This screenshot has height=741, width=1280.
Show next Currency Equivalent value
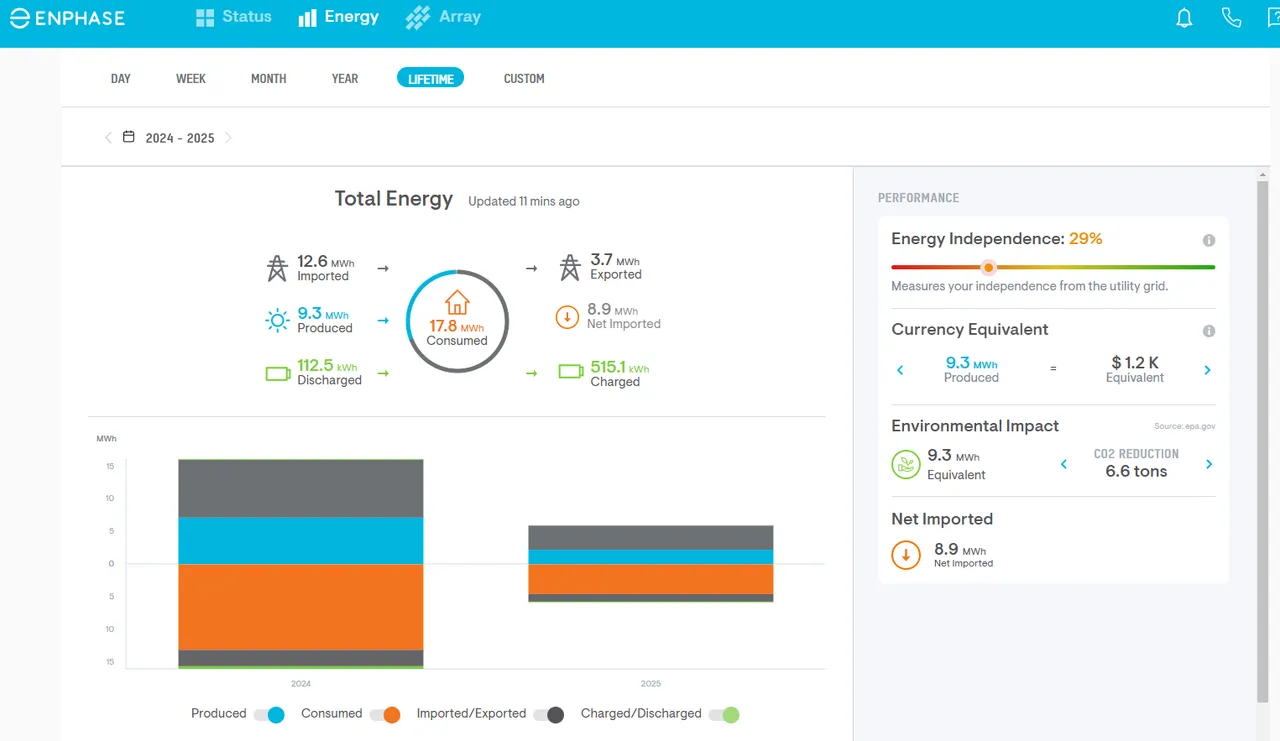tap(1207, 370)
